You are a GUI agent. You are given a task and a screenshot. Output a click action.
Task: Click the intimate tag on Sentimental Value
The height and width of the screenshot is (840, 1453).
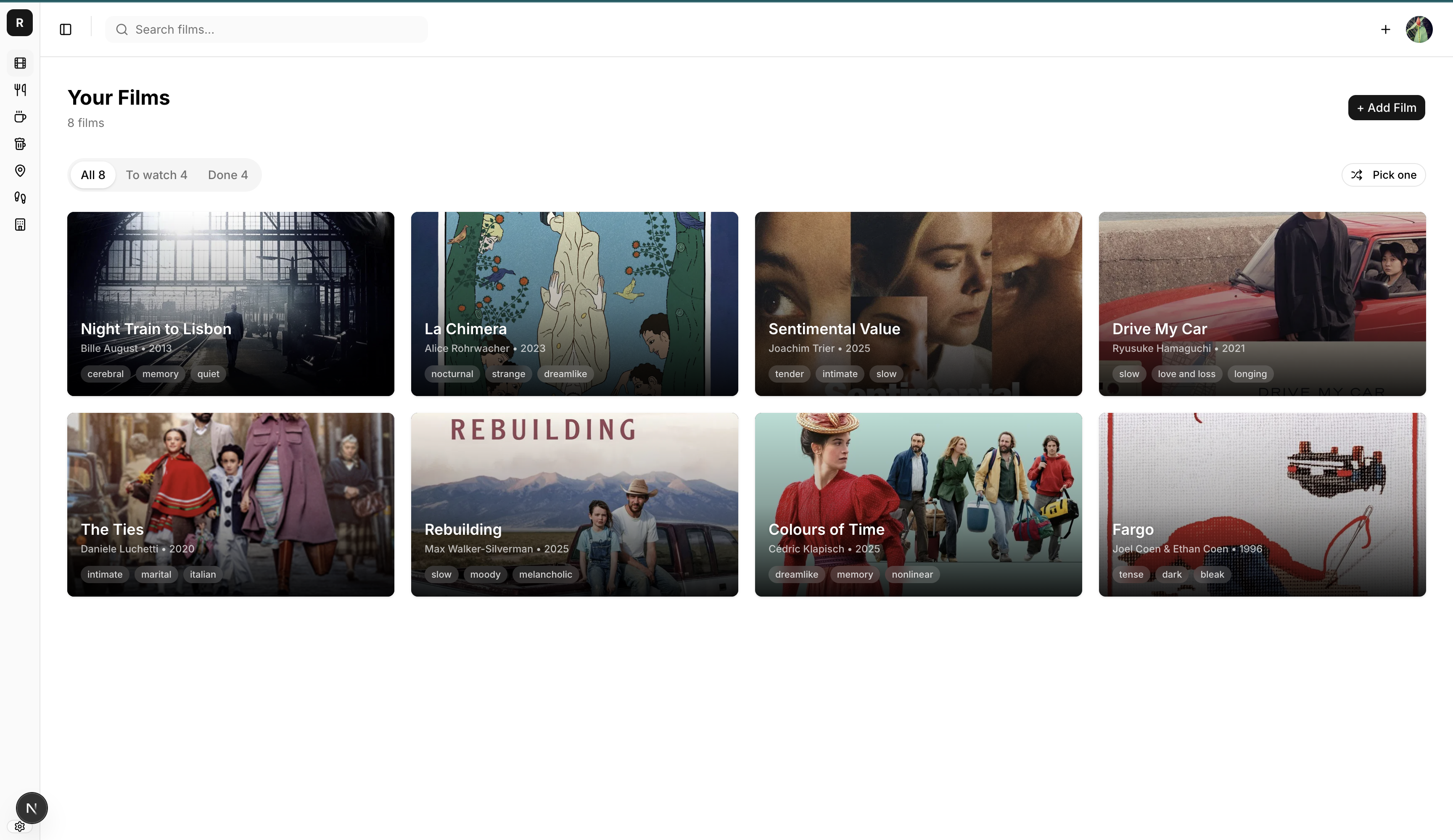pos(840,374)
